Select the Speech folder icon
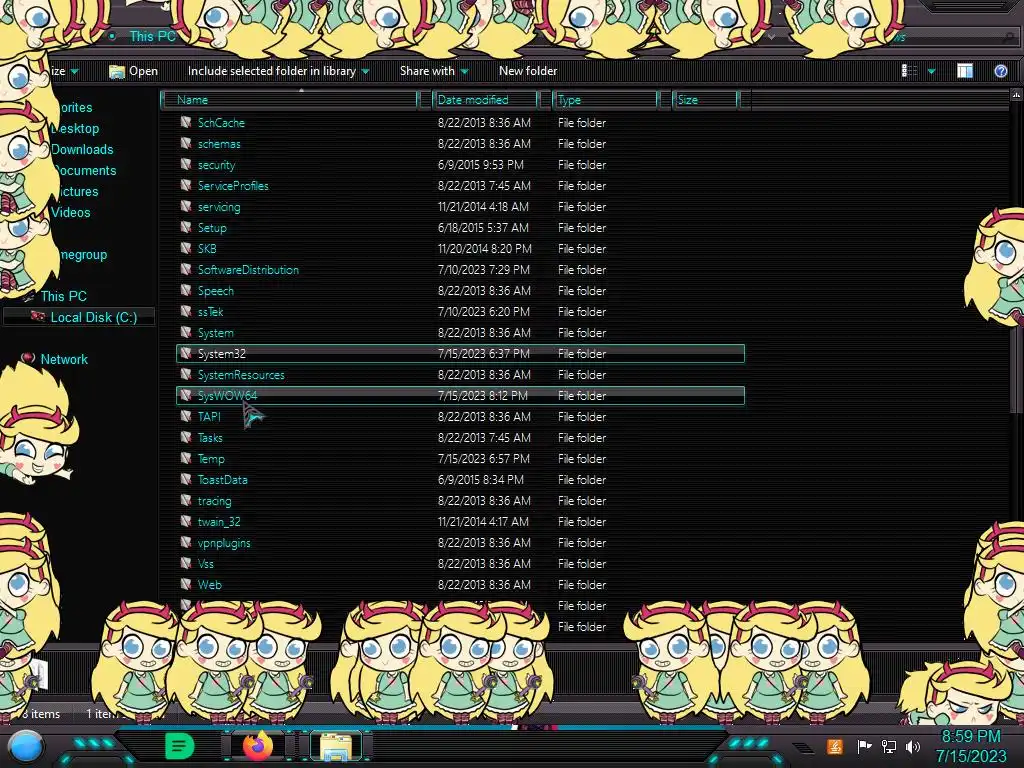This screenshot has height=768, width=1024. pos(186,291)
